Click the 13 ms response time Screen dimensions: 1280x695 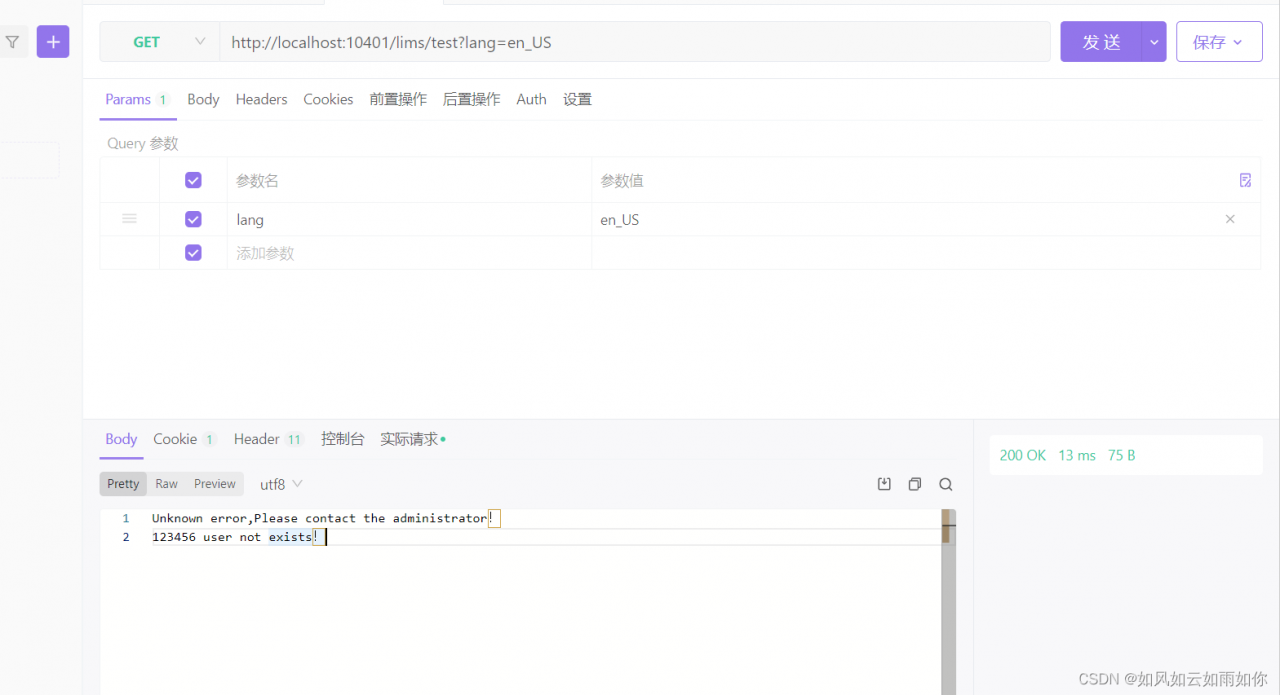point(1077,455)
